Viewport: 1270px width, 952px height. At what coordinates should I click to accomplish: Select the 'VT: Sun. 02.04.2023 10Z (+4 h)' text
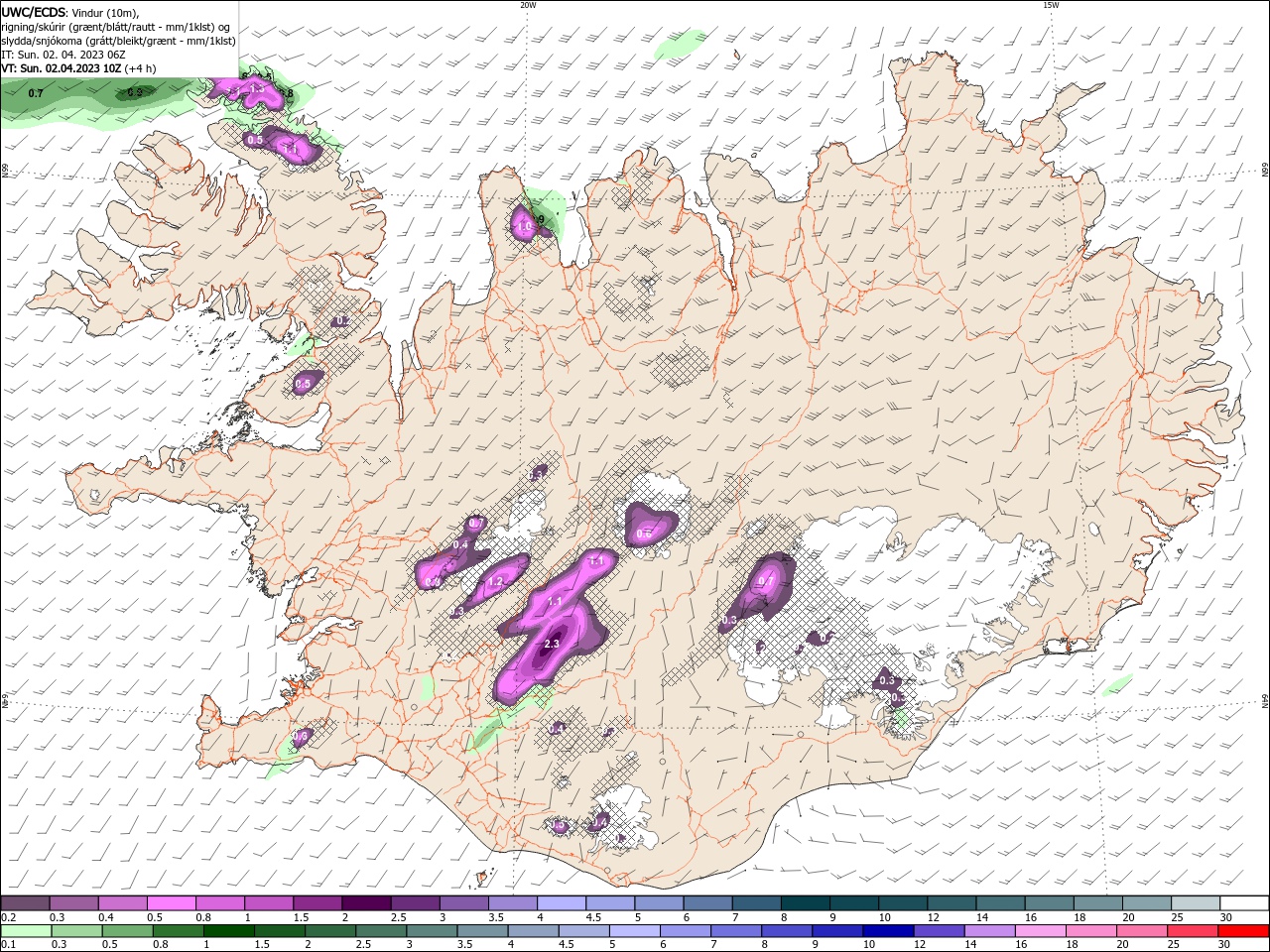tap(78, 68)
